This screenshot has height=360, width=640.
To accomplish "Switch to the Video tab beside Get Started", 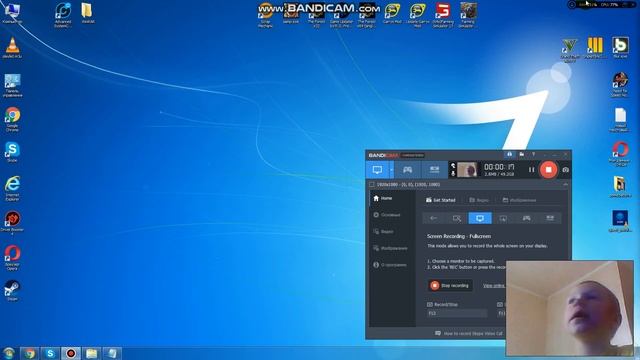I will [479, 200].
